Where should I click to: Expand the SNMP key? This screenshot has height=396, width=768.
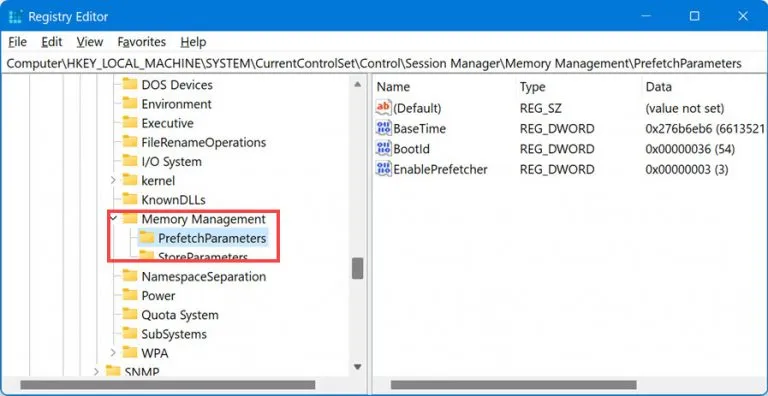point(96,371)
